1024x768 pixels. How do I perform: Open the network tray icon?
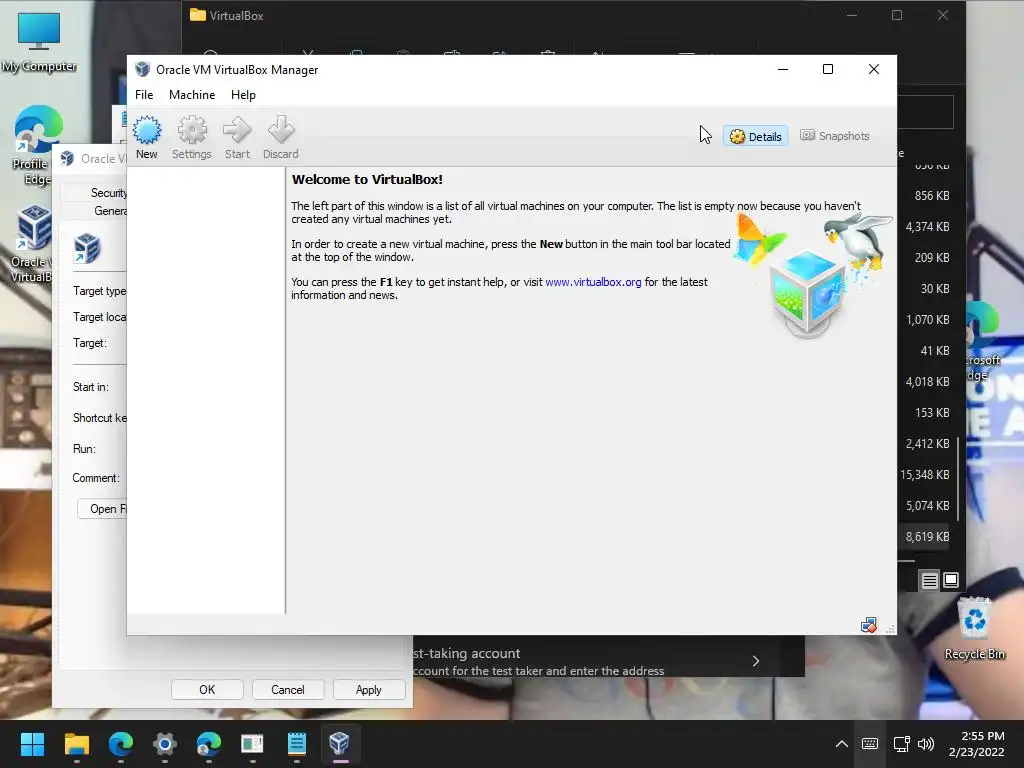902,744
